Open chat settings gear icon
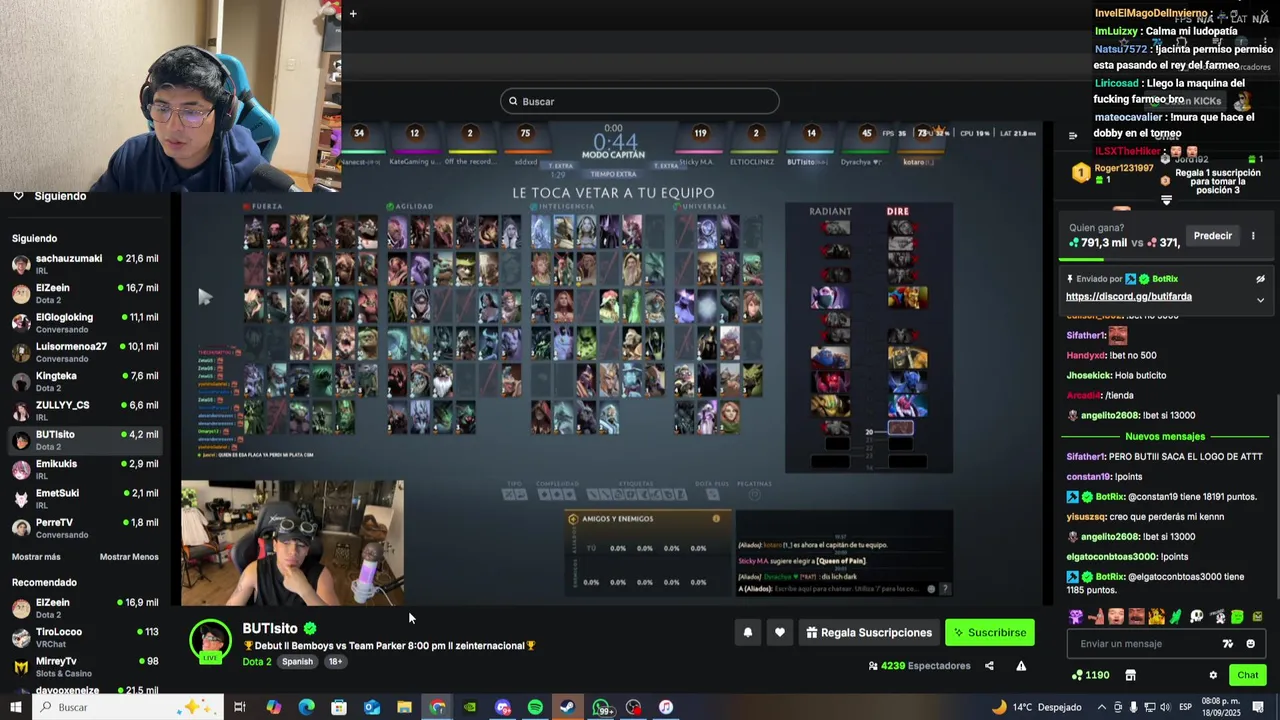The height and width of the screenshot is (720, 1280). coord(1213,675)
